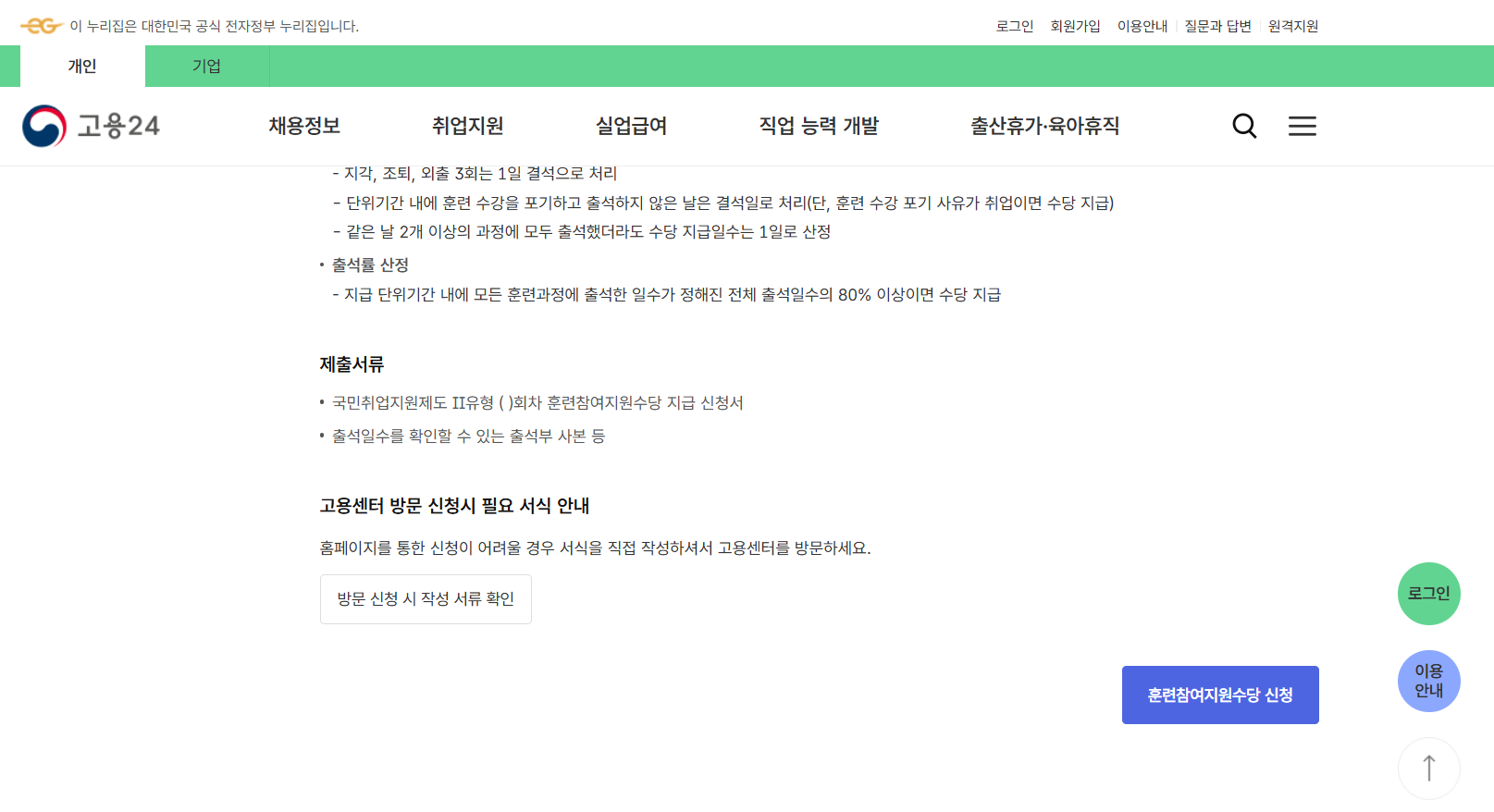Click the 같은 날 2개 이상의 과정 line

(x=582, y=232)
